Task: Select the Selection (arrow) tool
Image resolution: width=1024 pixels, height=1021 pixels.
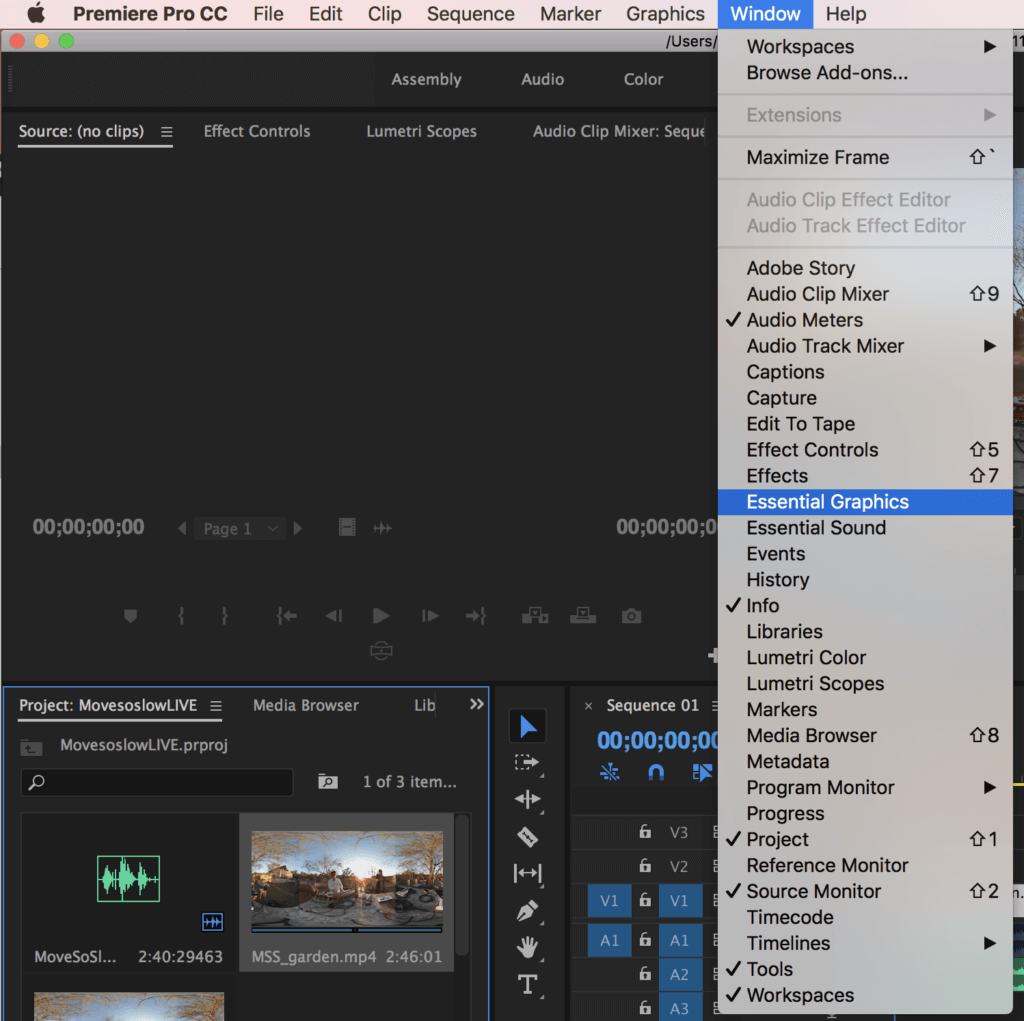Action: click(x=528, y=726)
